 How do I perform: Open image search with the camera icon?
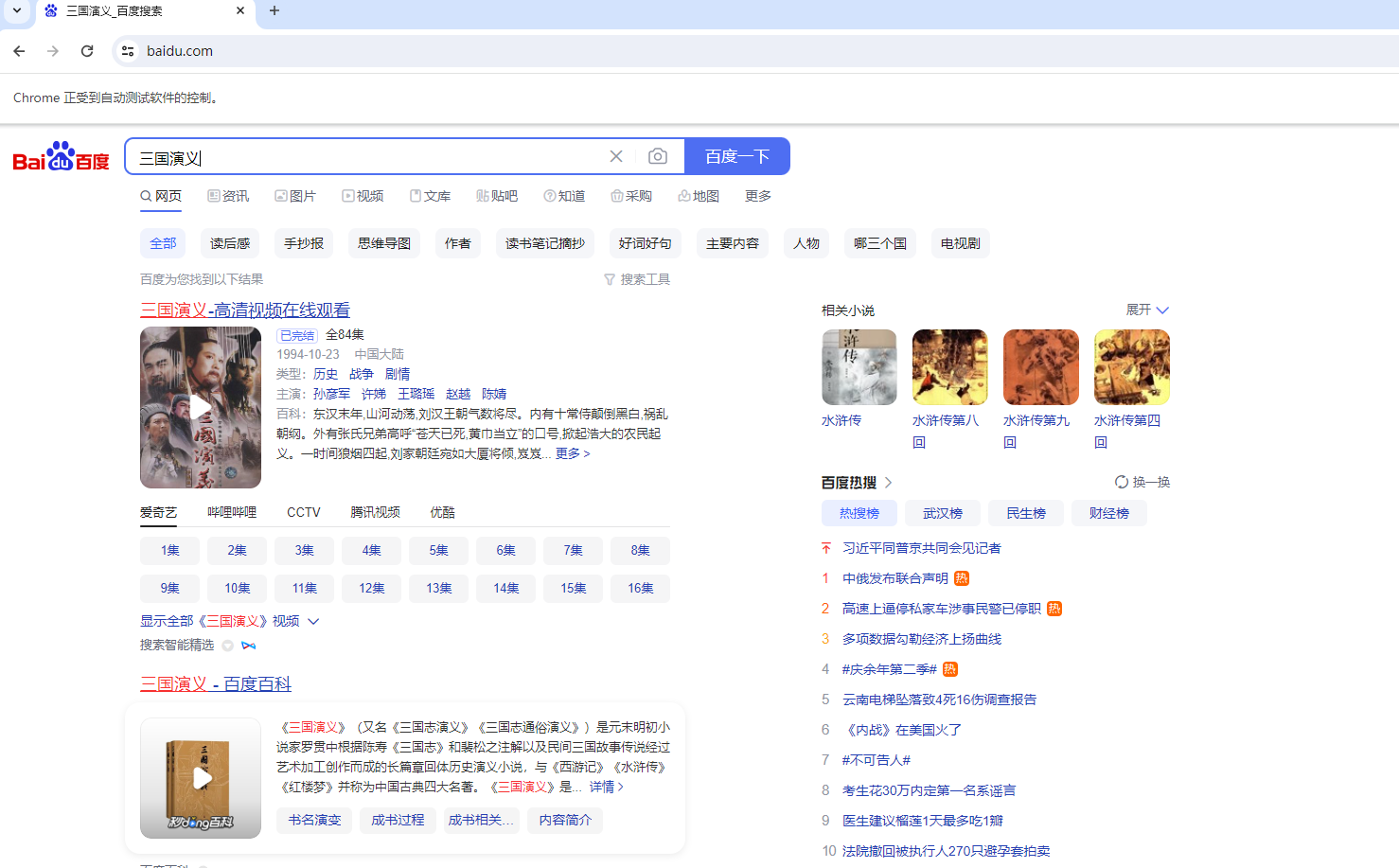click(x=658, y=156)
